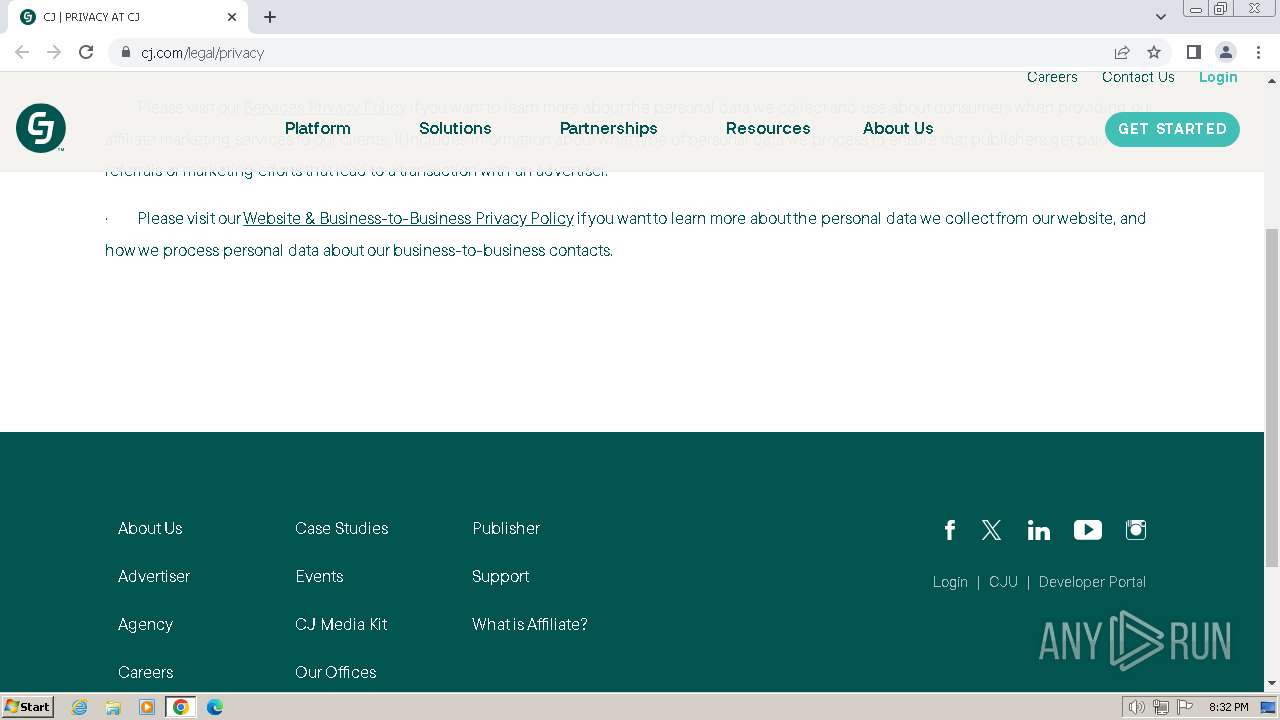The image size is (1280, 720).
Task: Open Chrome profile avatar
Action: (x=1225, y=52)
